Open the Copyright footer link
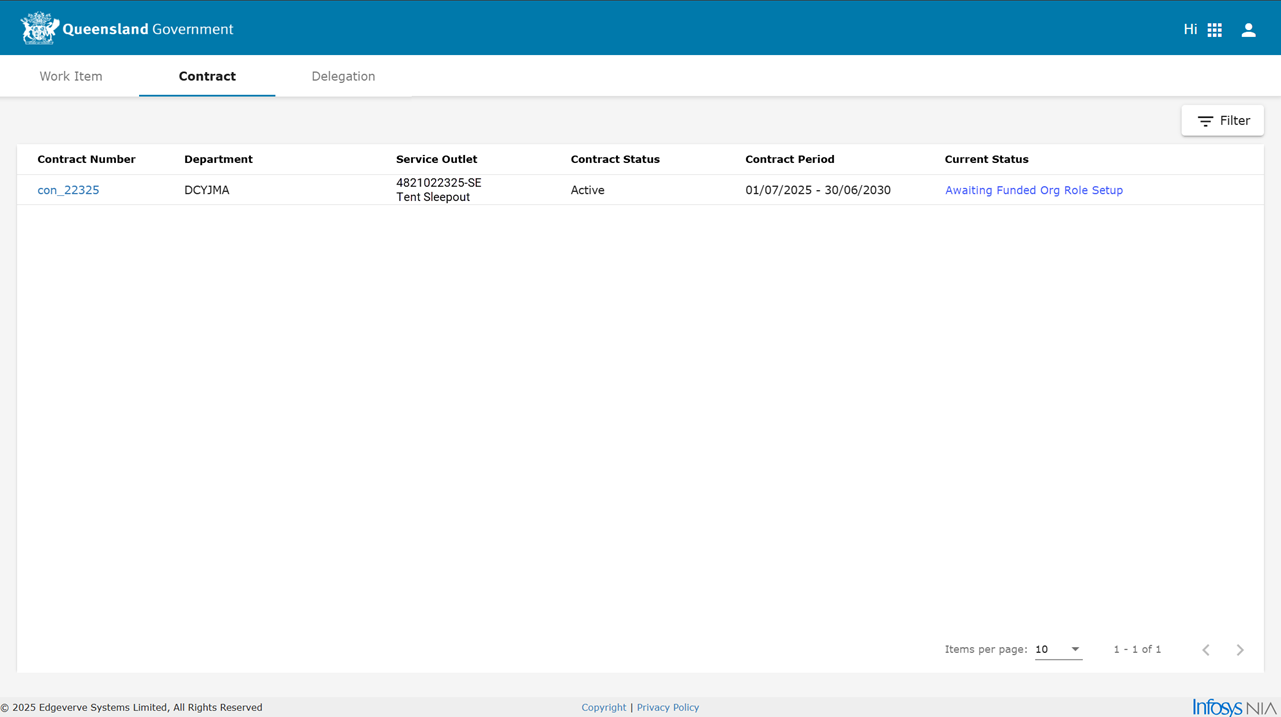Screen dimensions: 1281x717 (x=604, y=707)
